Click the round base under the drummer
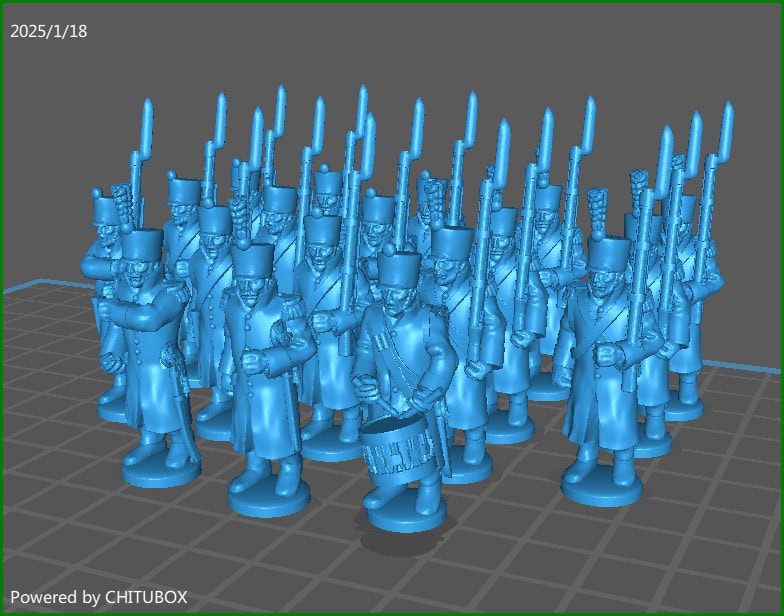 (405, 515)
